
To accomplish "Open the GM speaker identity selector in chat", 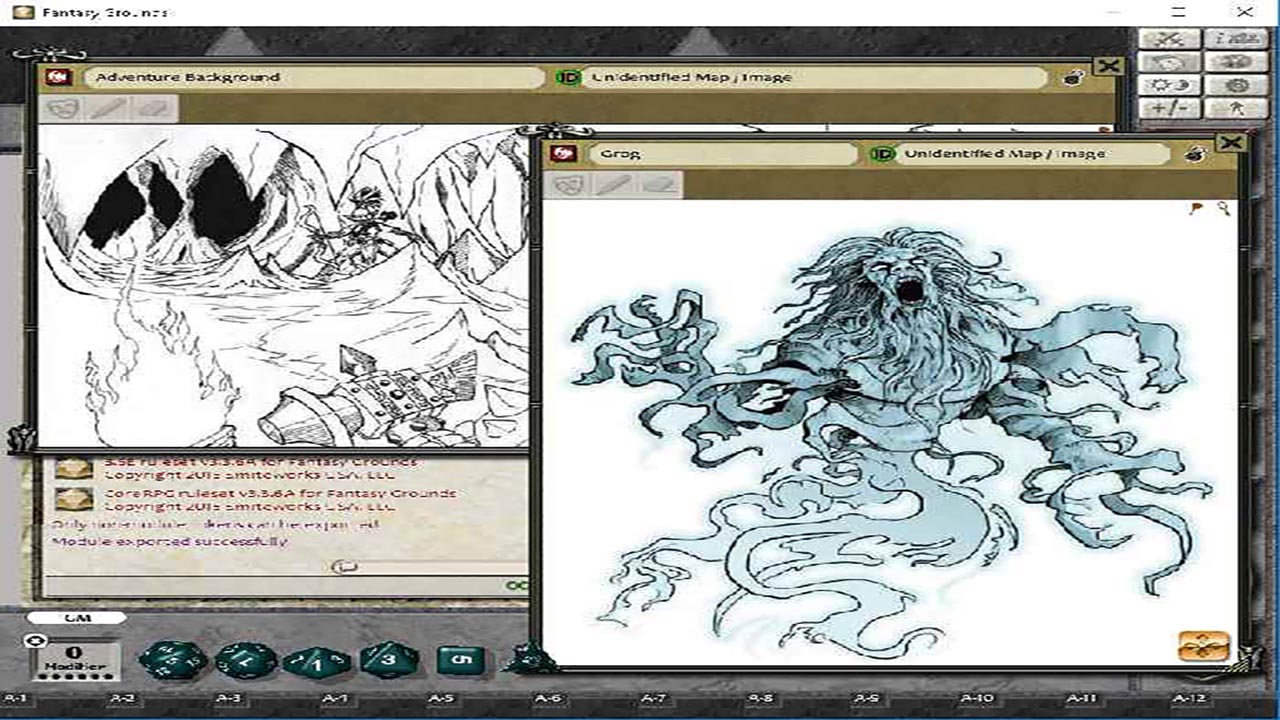I will 80,617.
